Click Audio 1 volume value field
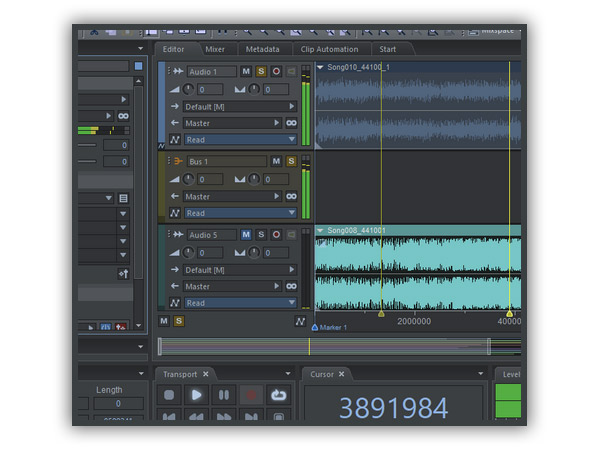Screen dimensions: 600x450 click(x=210, y=90)
